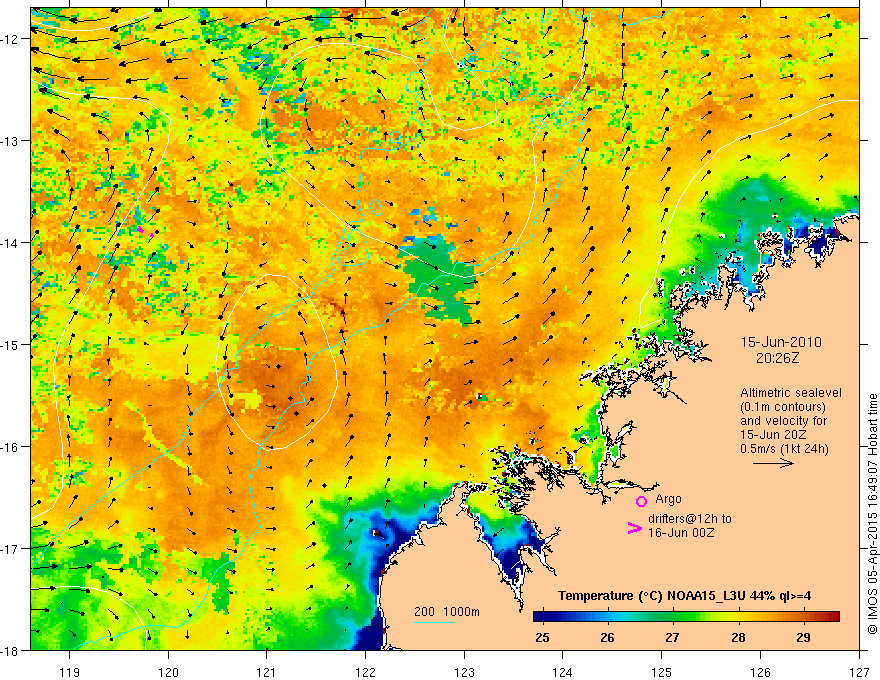Click the latitude axis label -16
Viewport: 880px width, 680px height.
click(11, 447)
